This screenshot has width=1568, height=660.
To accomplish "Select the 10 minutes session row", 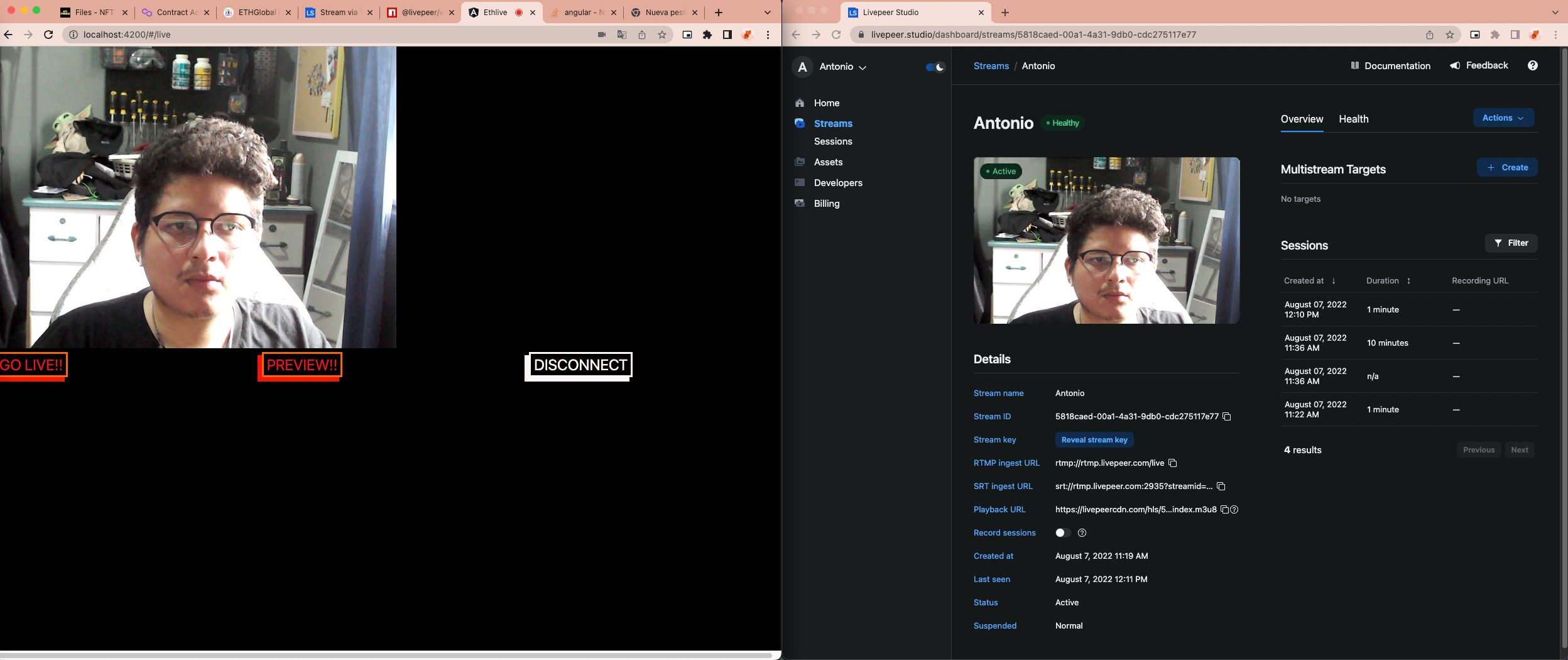I will (1408, 343).
